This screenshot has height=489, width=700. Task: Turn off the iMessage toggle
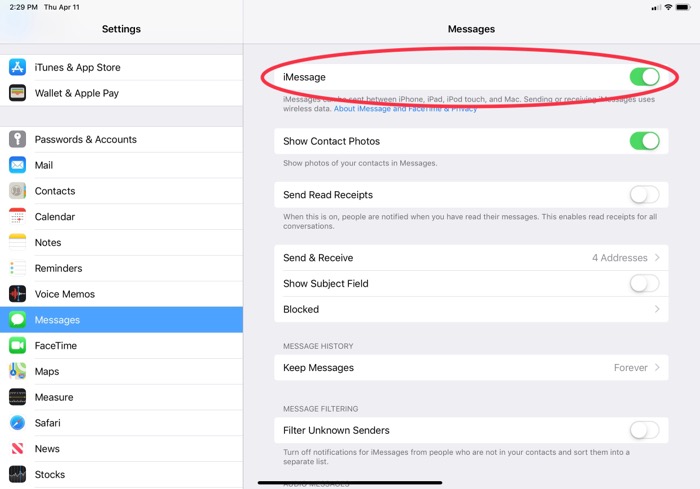(644, 77)
